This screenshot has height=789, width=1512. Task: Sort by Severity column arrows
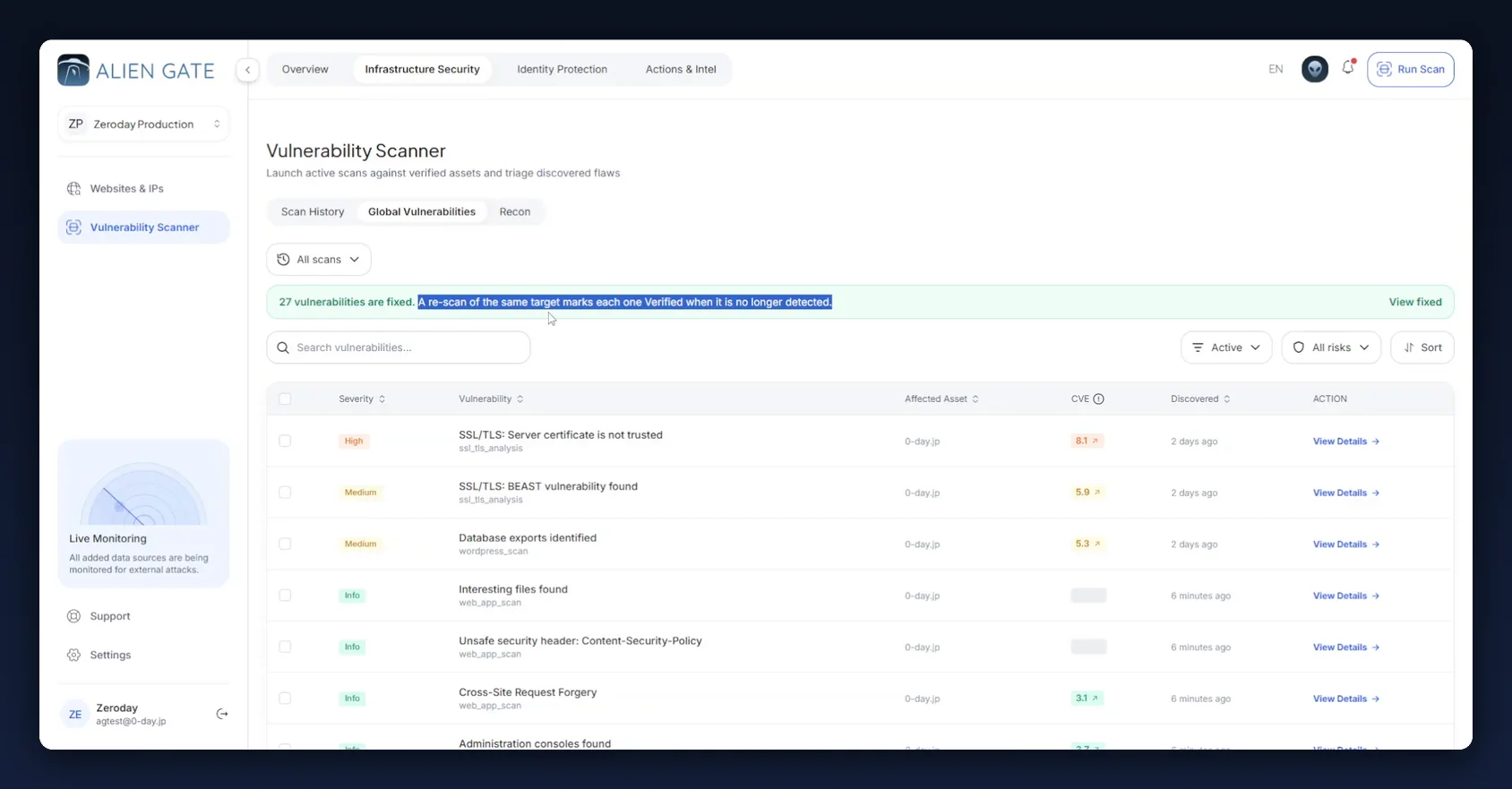pyautogui.click(x=382, y=399)
